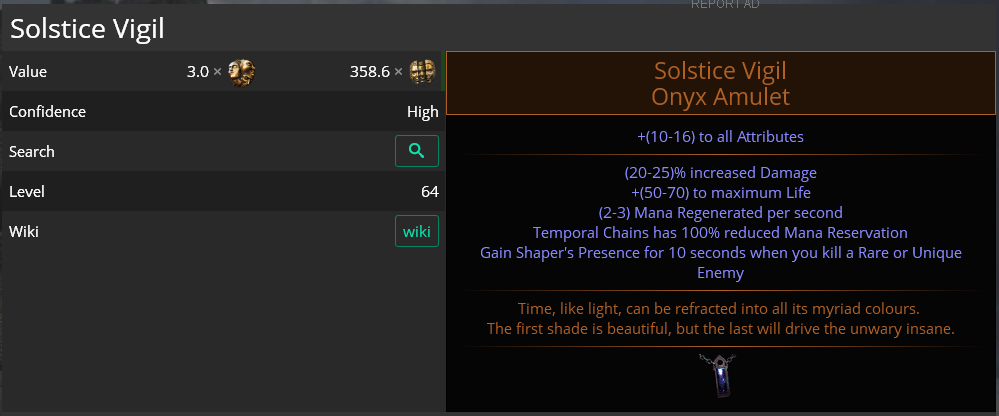Image resolution: width=999 pixels, height=416 pixels.
Task: Click the increased Damage modifier line
Action: [x=720, y=173]
